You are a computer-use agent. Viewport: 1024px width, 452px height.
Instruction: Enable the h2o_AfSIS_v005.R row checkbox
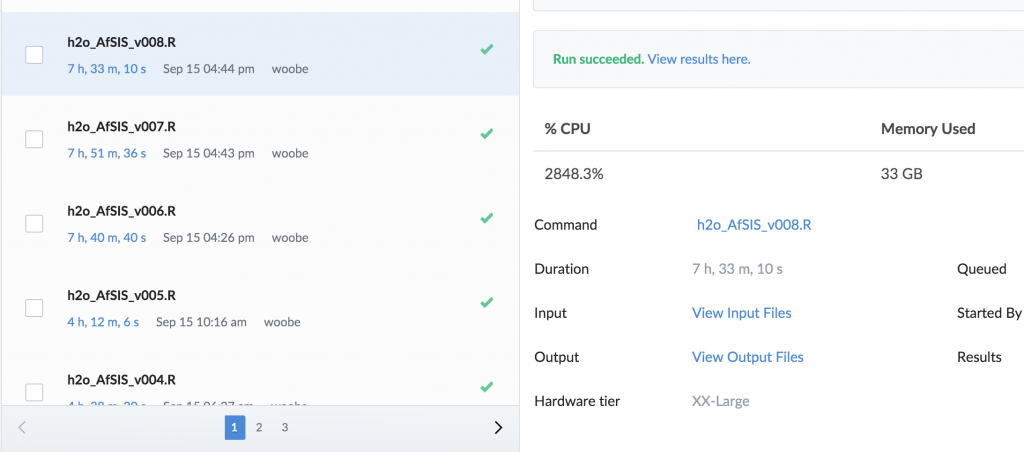[x=34, y=308]
